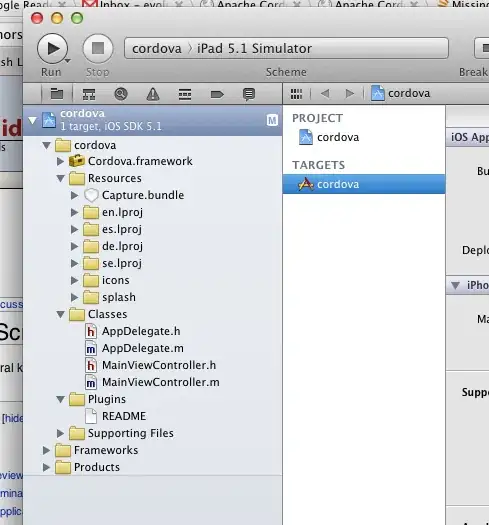
Task: Collapse the Resources folder
Action: [x=61, y=178]
